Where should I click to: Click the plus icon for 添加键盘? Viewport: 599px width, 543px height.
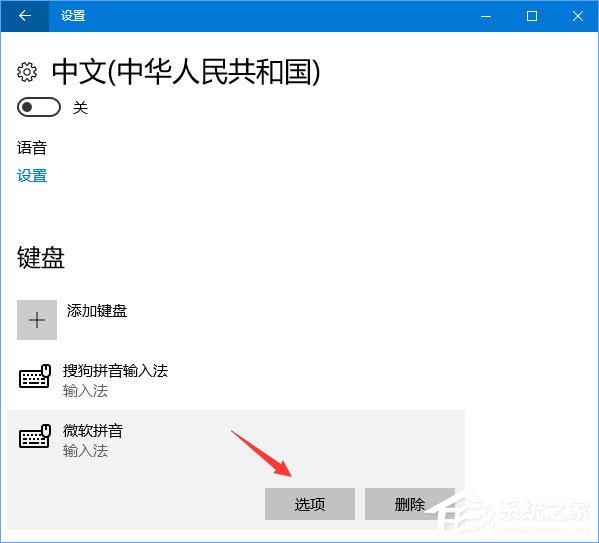(x=37, y=320)
